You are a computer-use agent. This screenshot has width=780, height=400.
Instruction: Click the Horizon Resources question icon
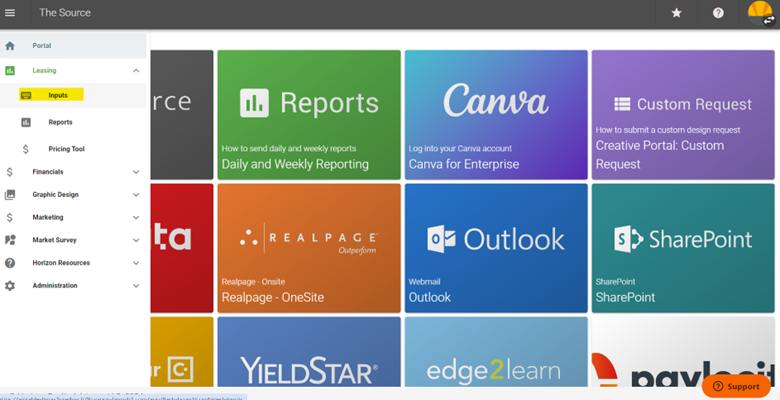pyautogui.click(x=10, y=263)
